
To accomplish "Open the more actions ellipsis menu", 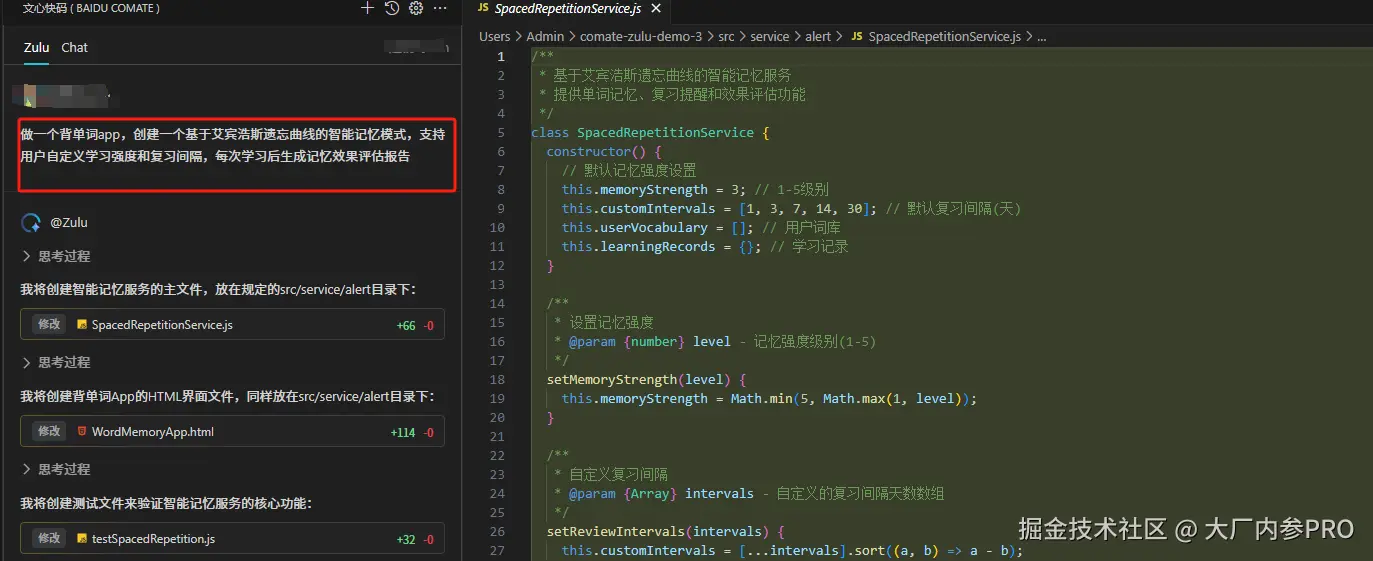I will click(x=440, y=8).
